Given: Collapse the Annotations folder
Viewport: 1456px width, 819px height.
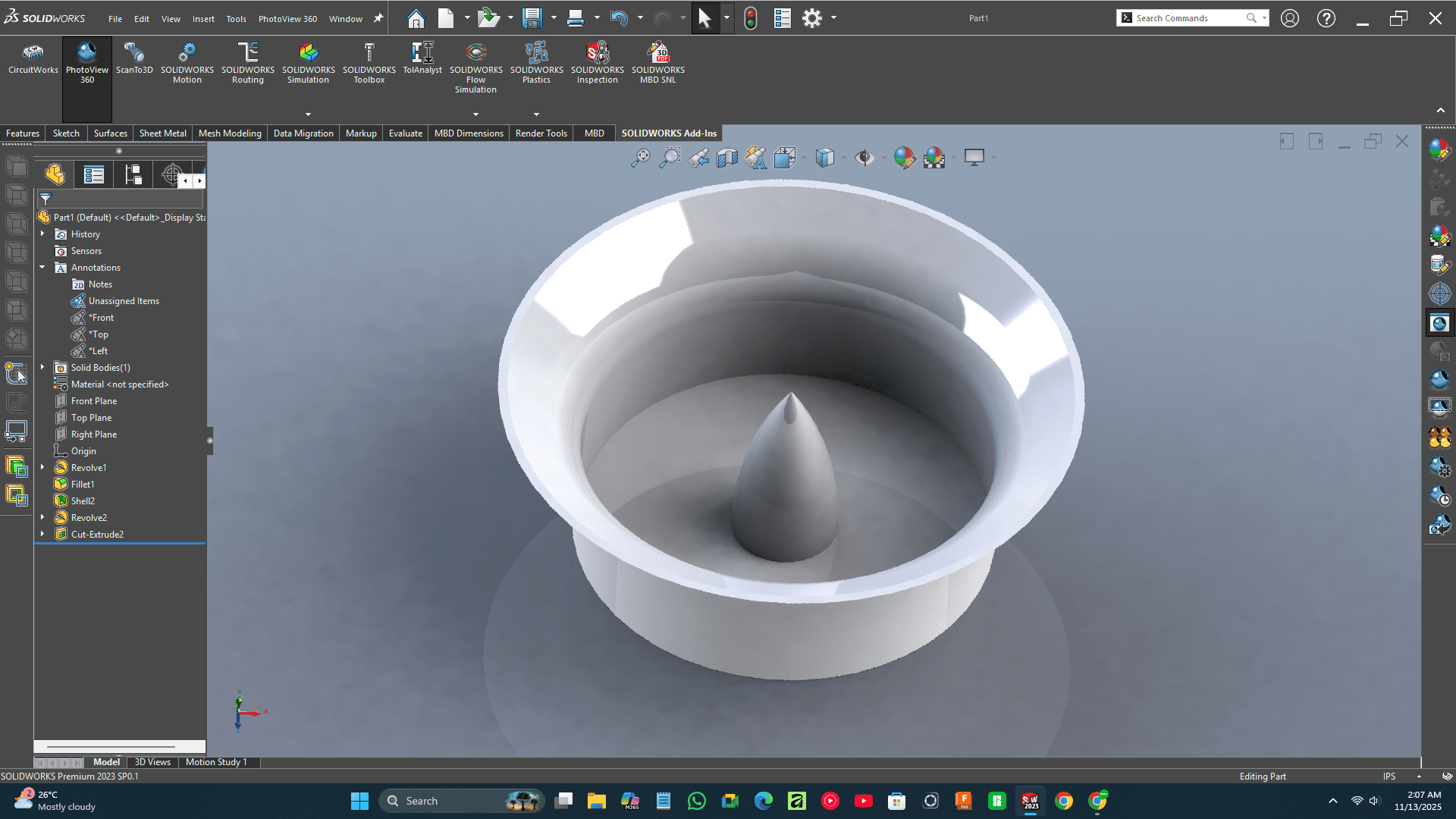Looking at the screenshot, I should point(42,268).
